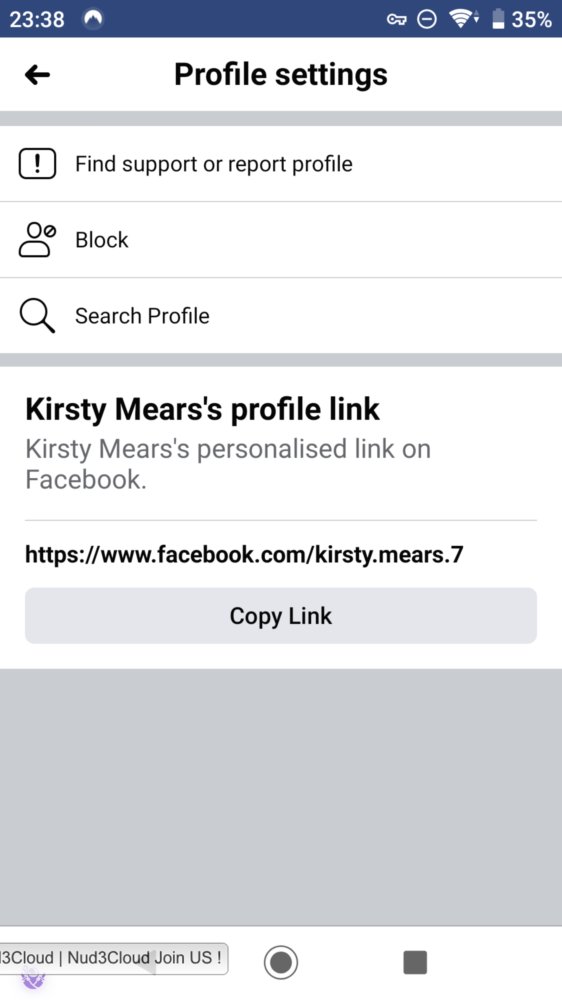Tap the notification icon beside the clock
The width and height of the screenshot is (562, 1000).
94,20
